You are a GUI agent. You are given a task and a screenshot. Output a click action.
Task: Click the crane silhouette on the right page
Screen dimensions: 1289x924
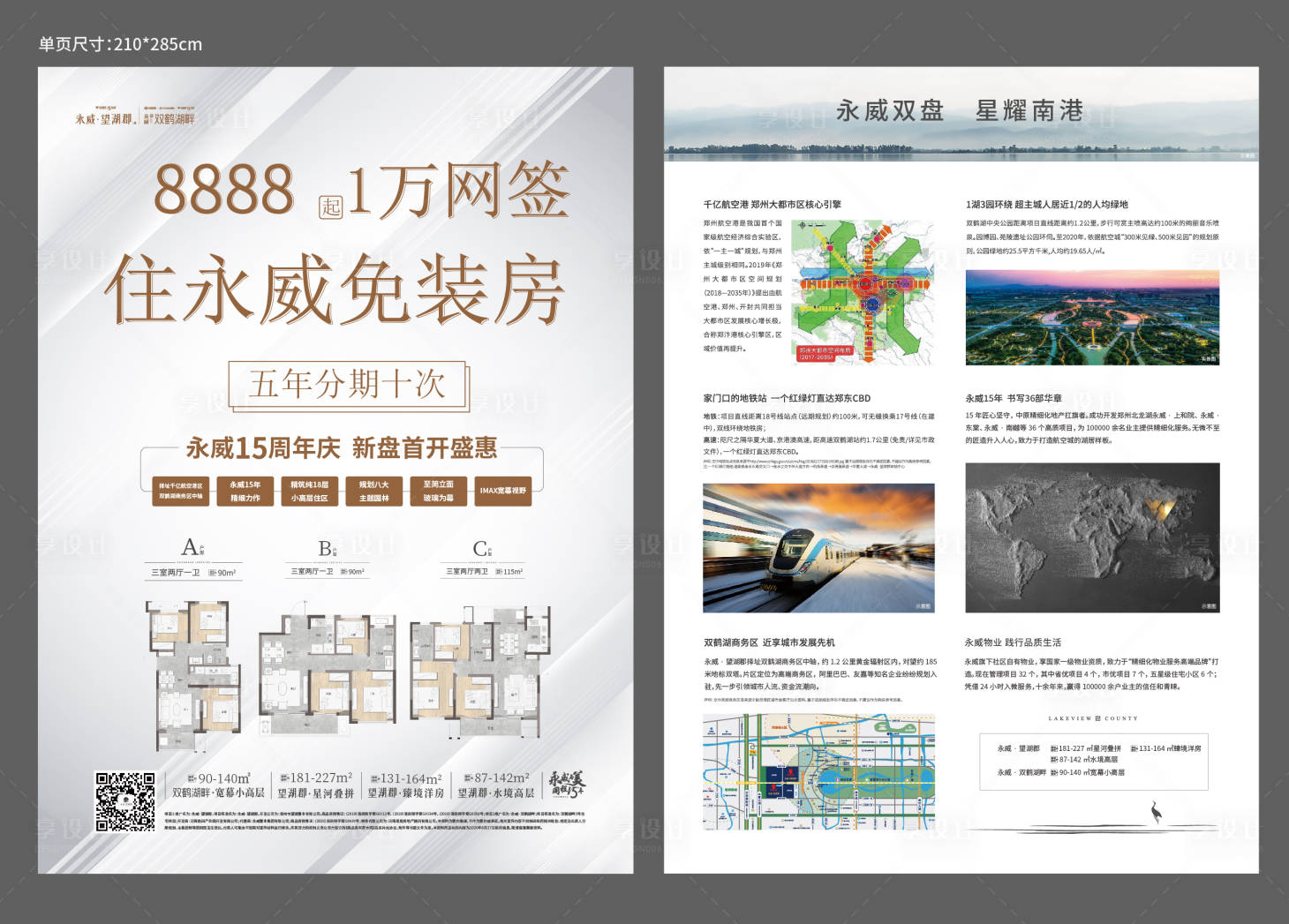tap(1156, 813)
